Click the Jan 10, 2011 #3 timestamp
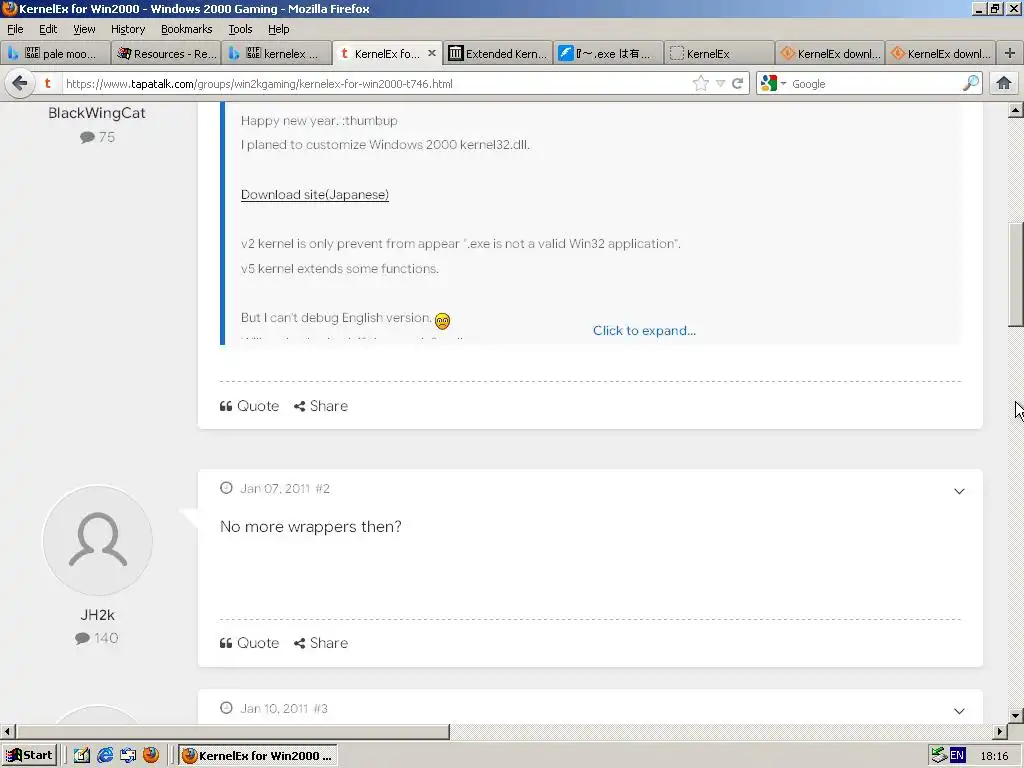The width and height of the screenshot is (1024, 768). coord(284,709)
